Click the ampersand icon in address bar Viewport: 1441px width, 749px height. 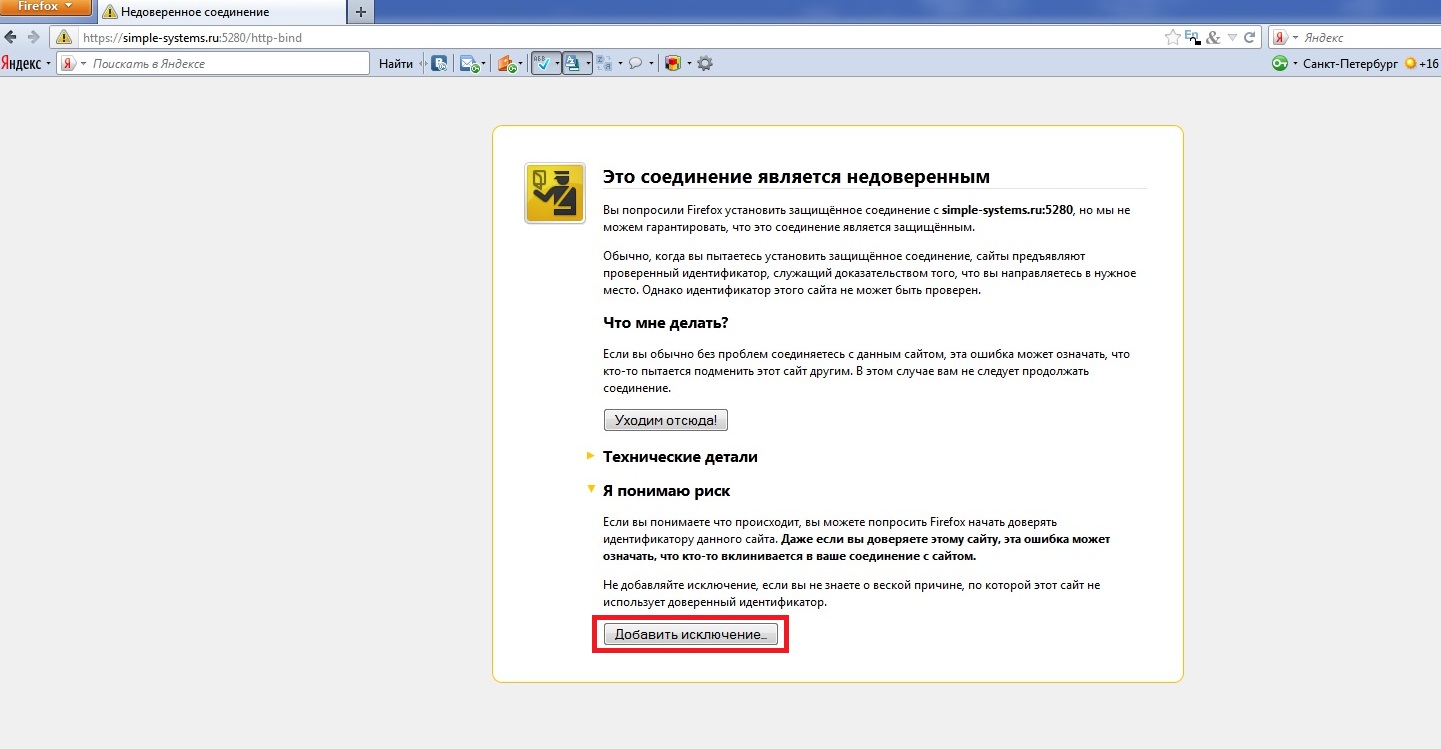click(1213, 38)
